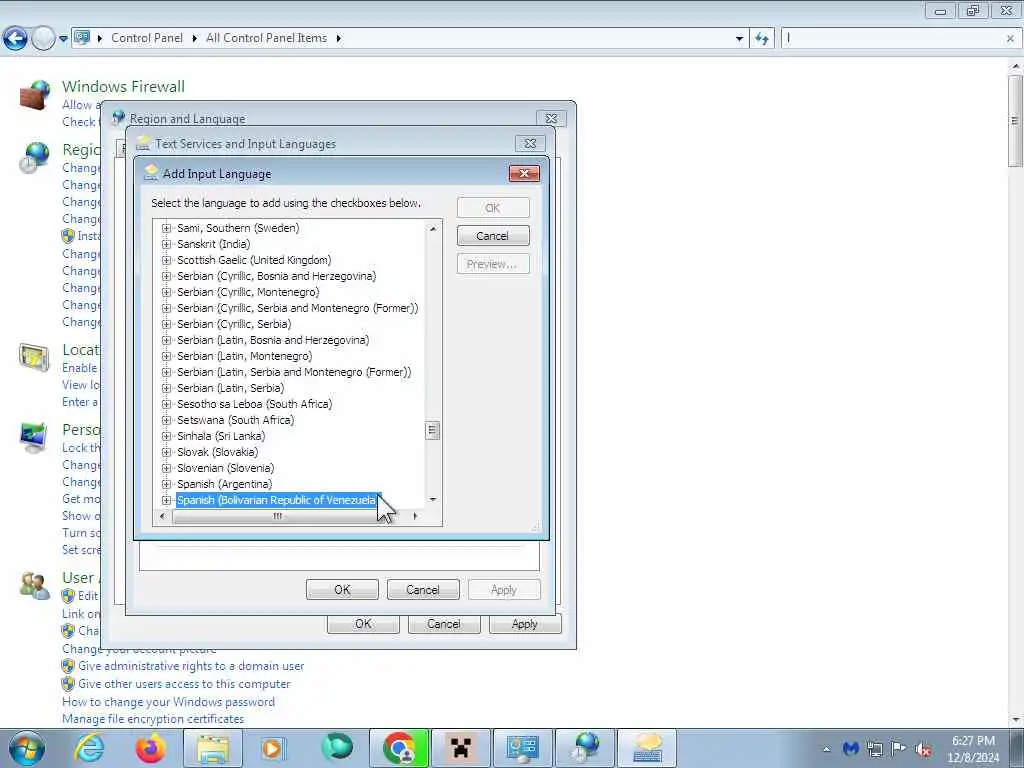Click the language list horizontal scroll thumb

pyautogui.click(x=277, y=516)
